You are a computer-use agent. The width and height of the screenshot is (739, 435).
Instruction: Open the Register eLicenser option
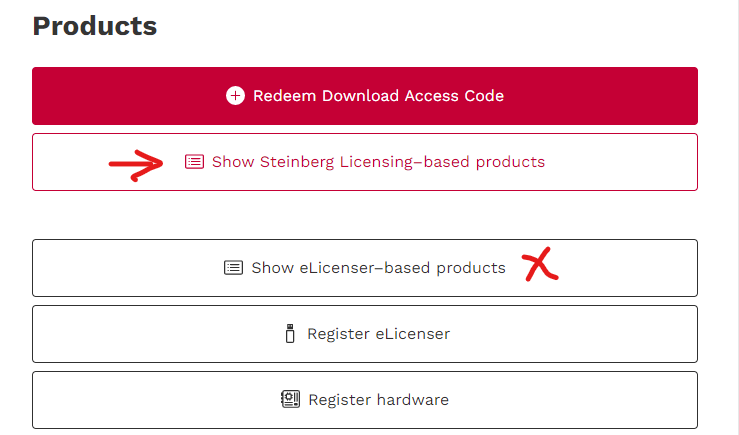click(365, 334)
